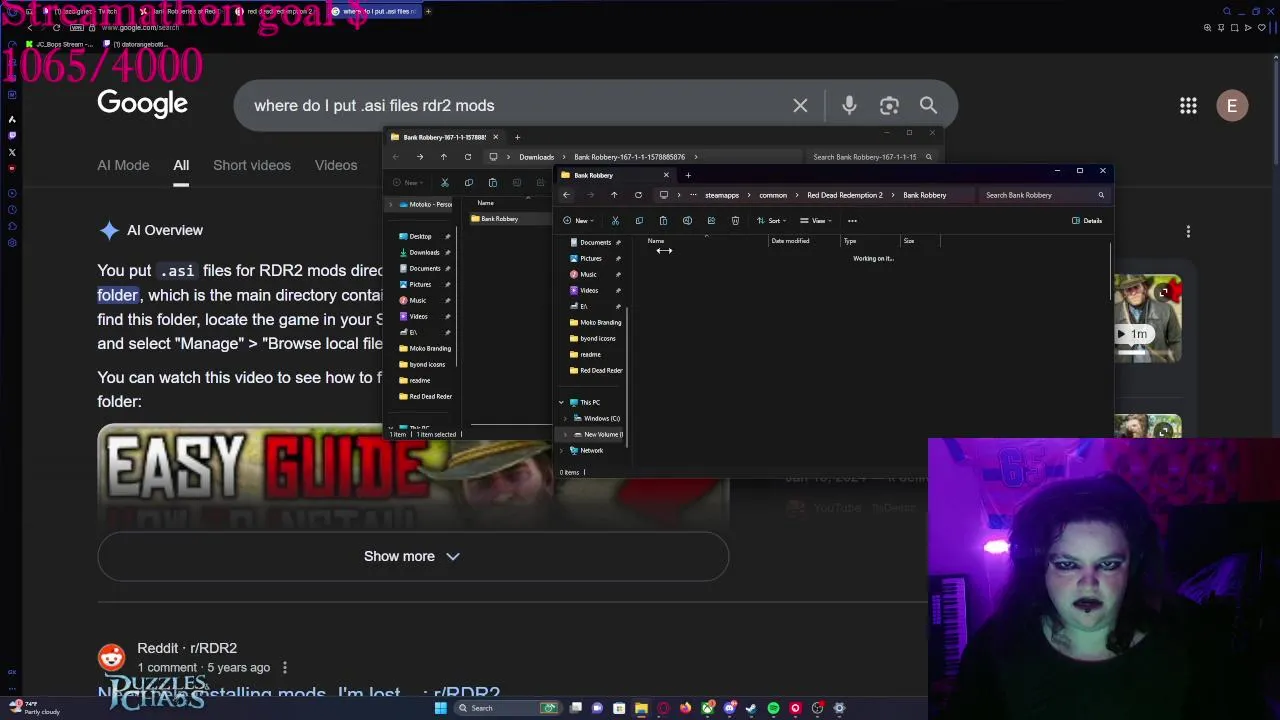
Task: Click the Search Bank Robbery field
Action: pyautogui.click(x=1045, y=195)
